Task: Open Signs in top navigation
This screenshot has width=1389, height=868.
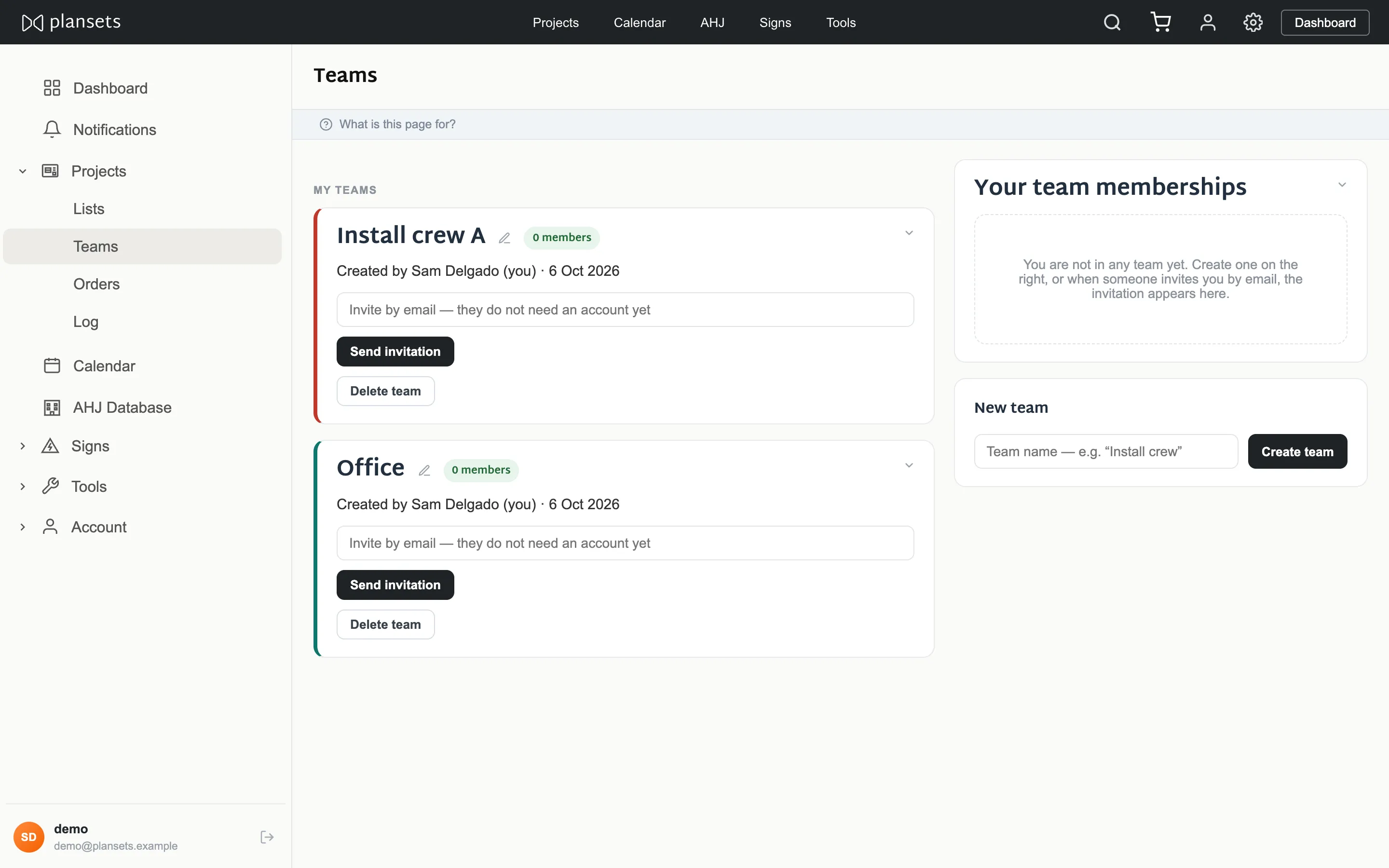Action: [x=775, y=22]
